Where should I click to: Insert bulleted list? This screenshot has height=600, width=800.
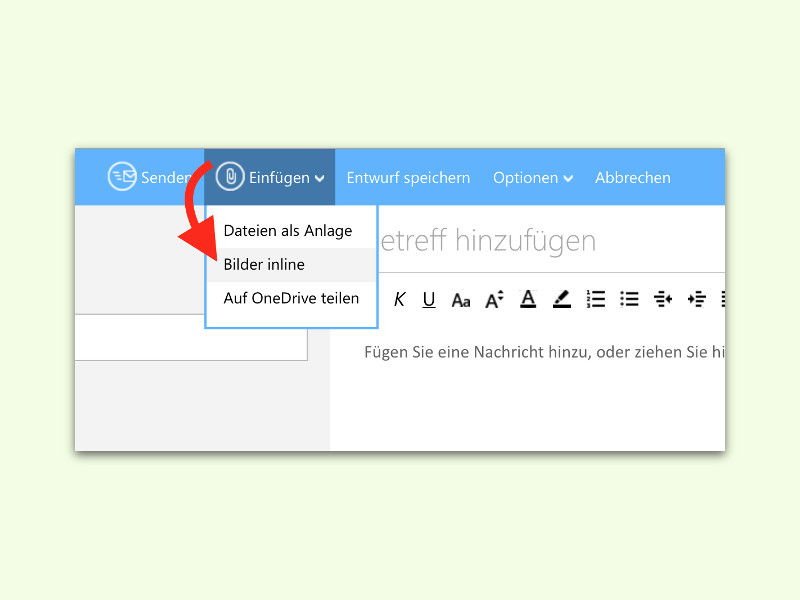tap(629, 299)
